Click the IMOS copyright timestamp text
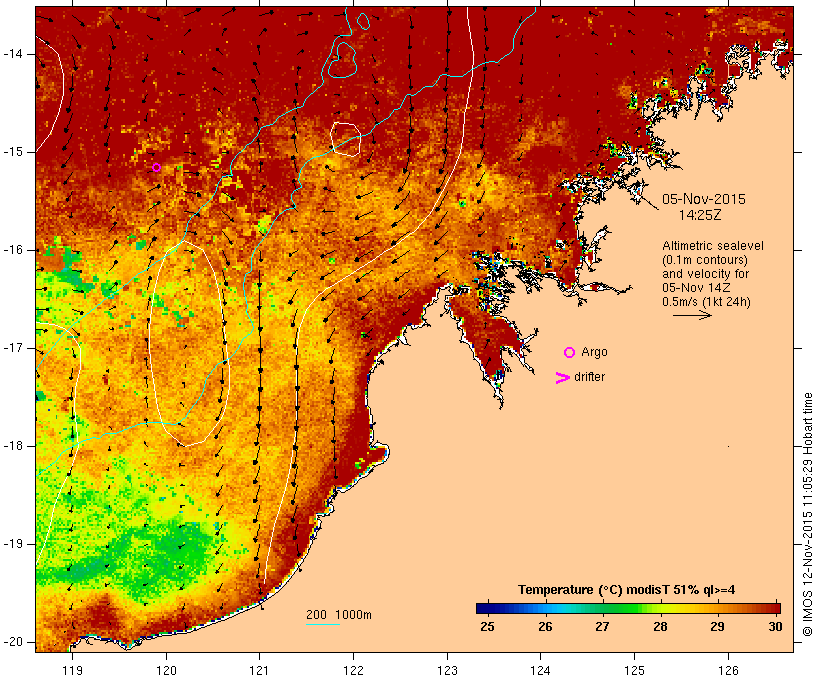Screen dimensions: 820x680 (x=807, y=514)
